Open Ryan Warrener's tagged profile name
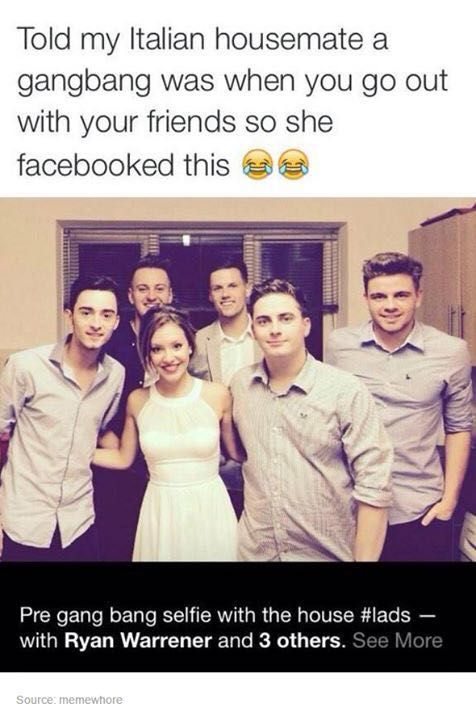 pyautogui.click(x=138, y=640)
